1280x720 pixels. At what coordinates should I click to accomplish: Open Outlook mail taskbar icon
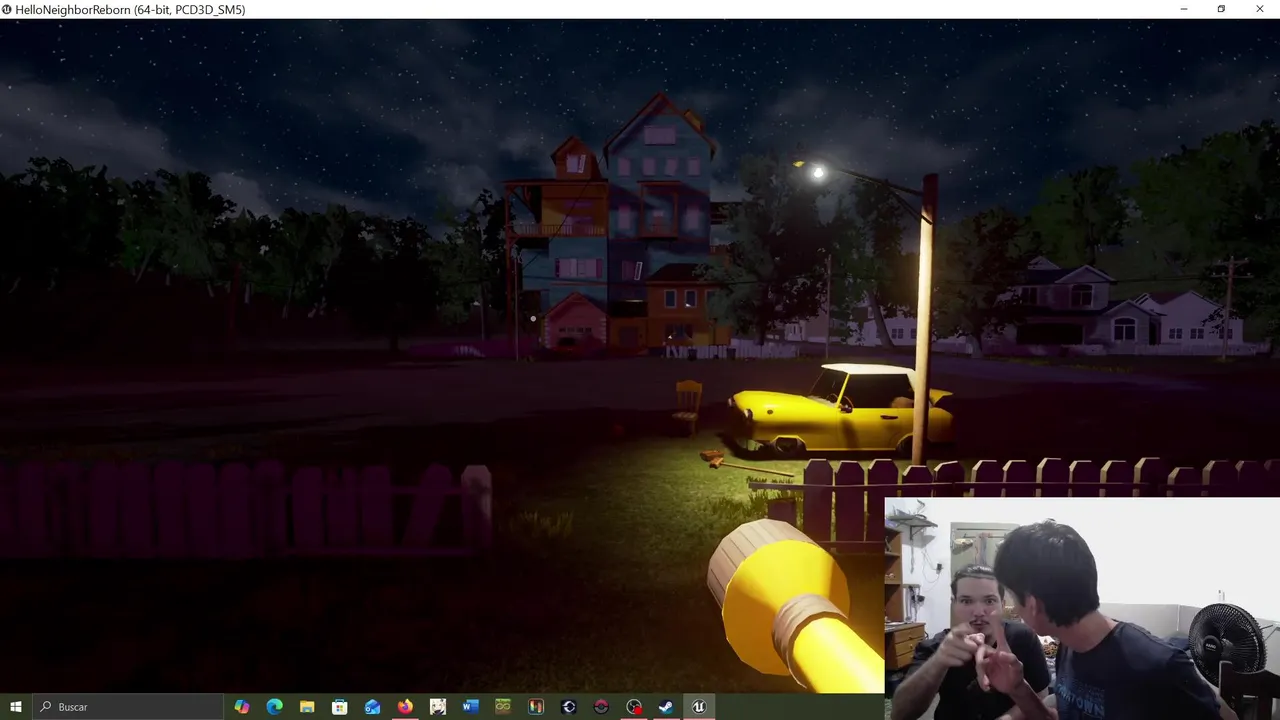(372, 707)
